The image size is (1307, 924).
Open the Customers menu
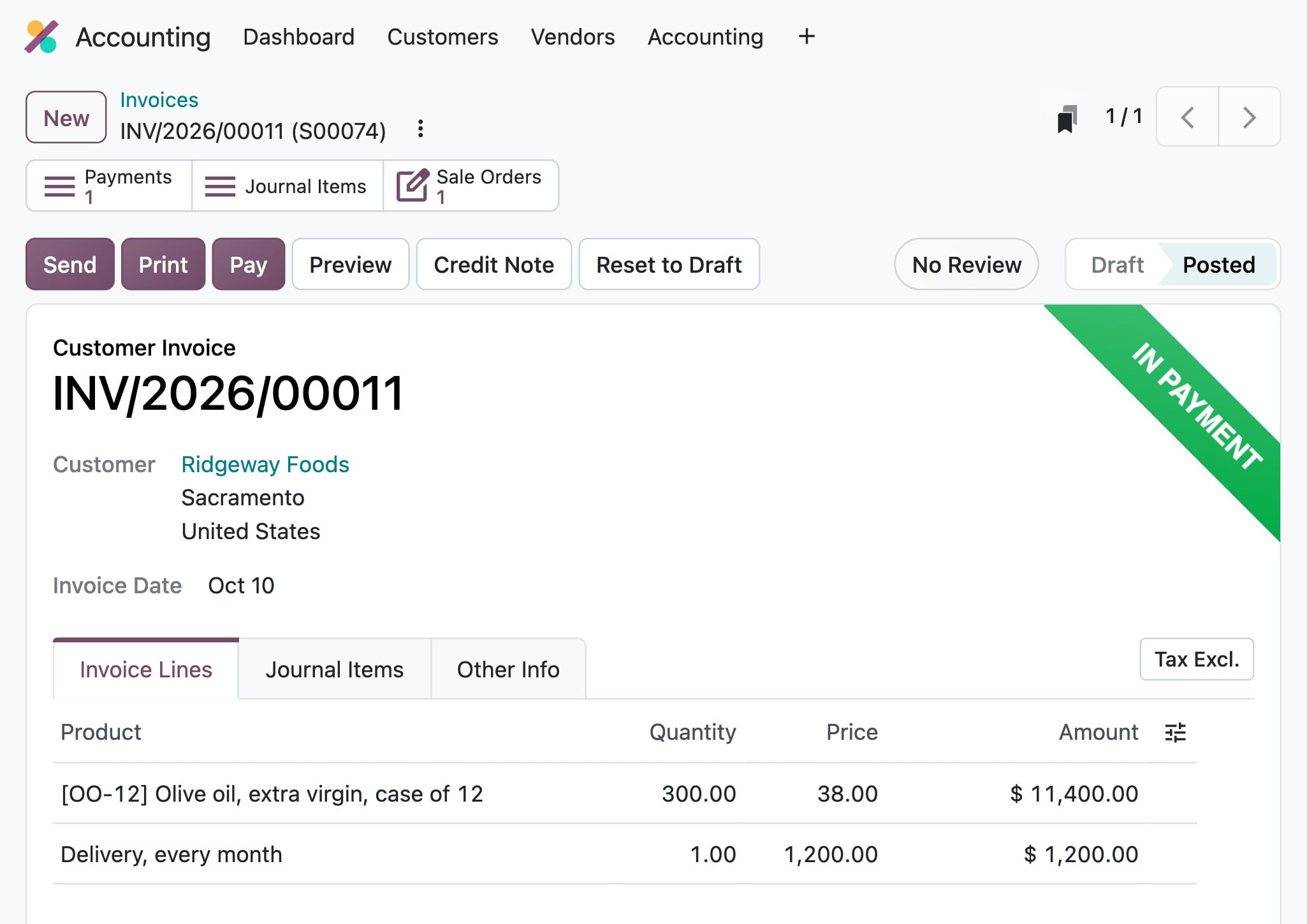coord(442,36)
